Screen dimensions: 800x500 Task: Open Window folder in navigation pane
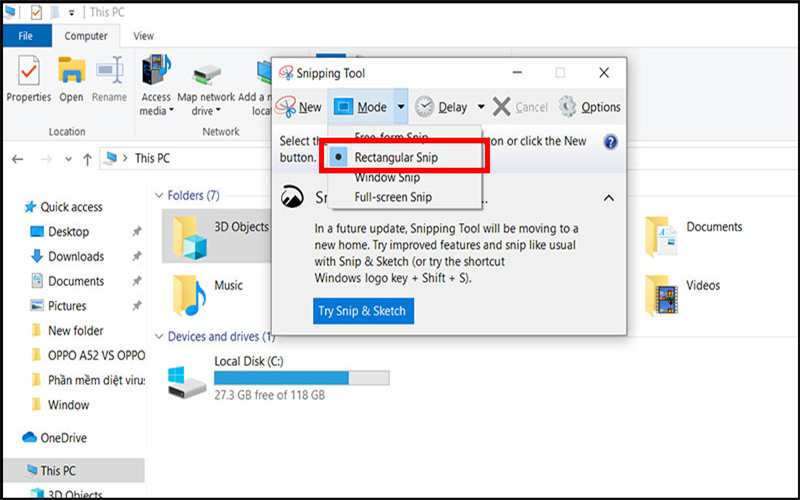(60, 405)
